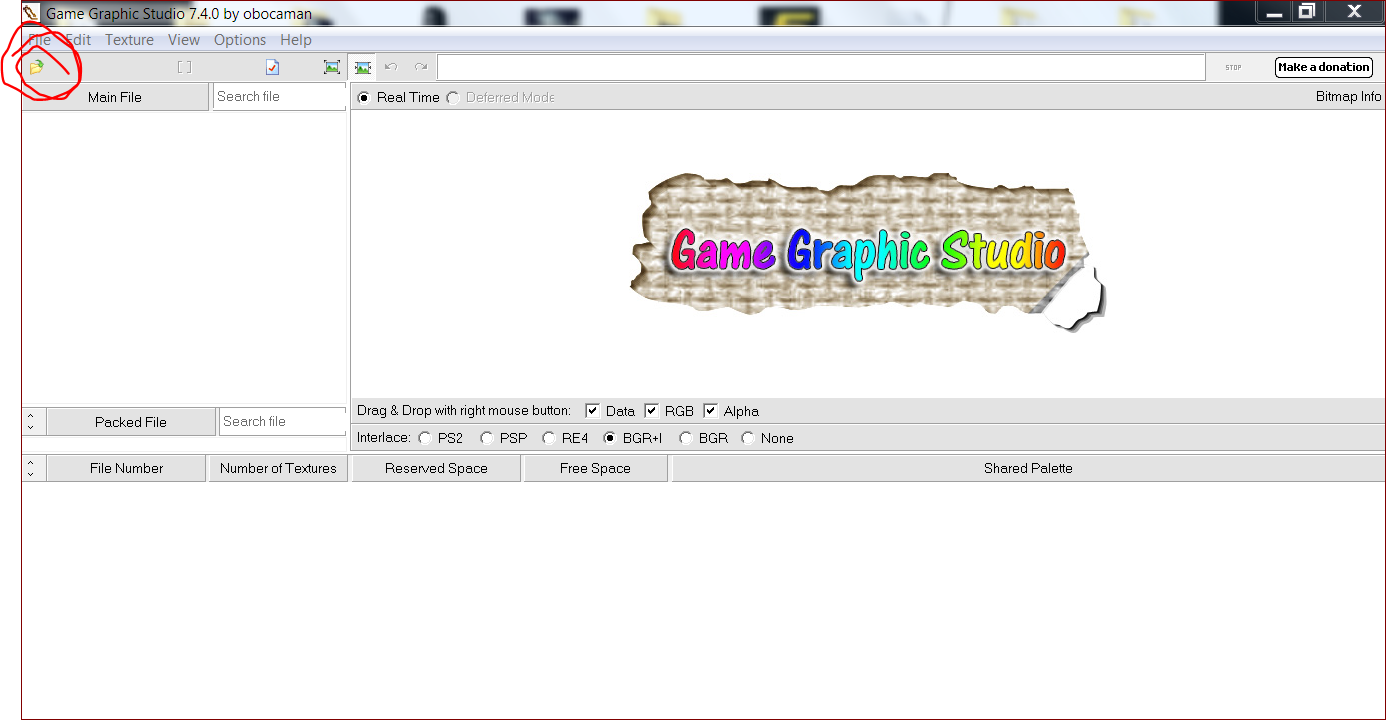Click the arrows beside File Number

pyautogui.click(x=31, y=468)
